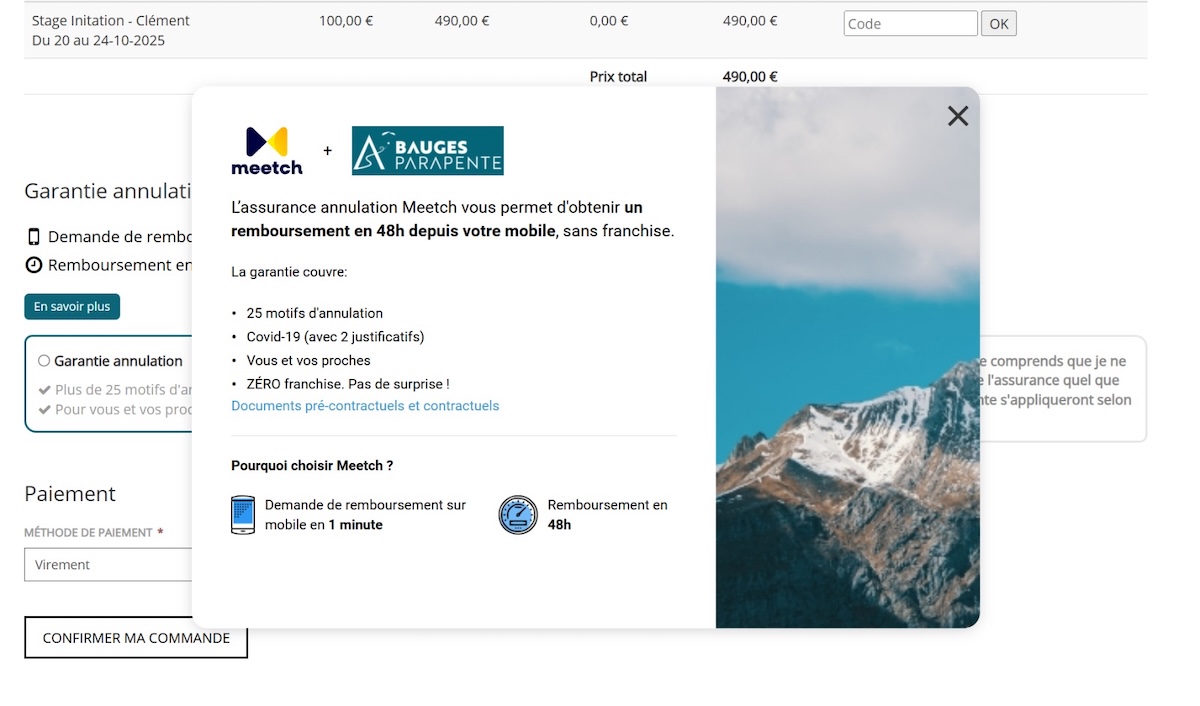Viewport: 1200px width, 706px height.
Task: Click phone icon beside "Demande de rembo" line
Action: pyautogui.click(x=34, y=237)
